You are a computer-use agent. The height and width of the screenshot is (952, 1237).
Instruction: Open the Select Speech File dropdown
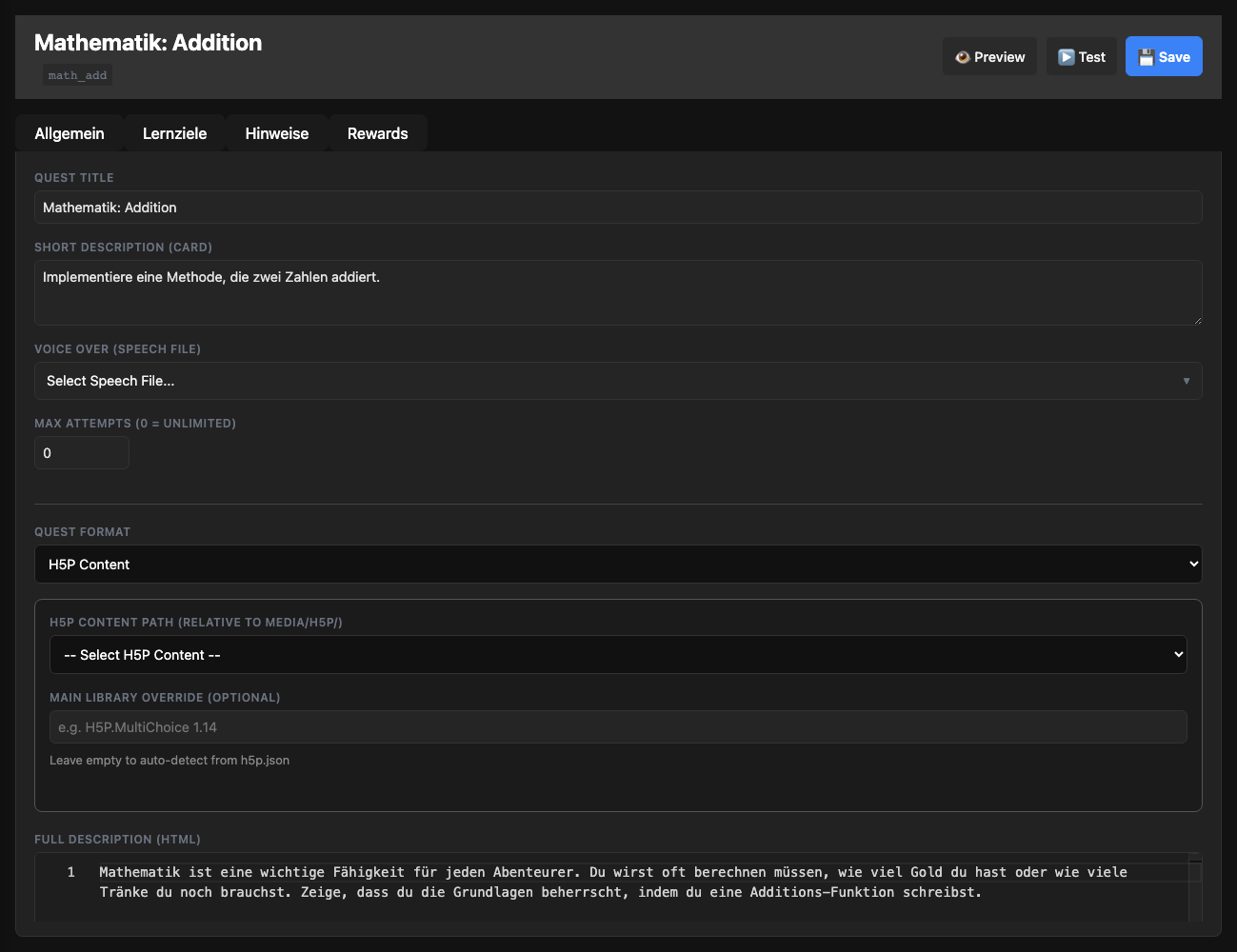(x=618, y=380)
